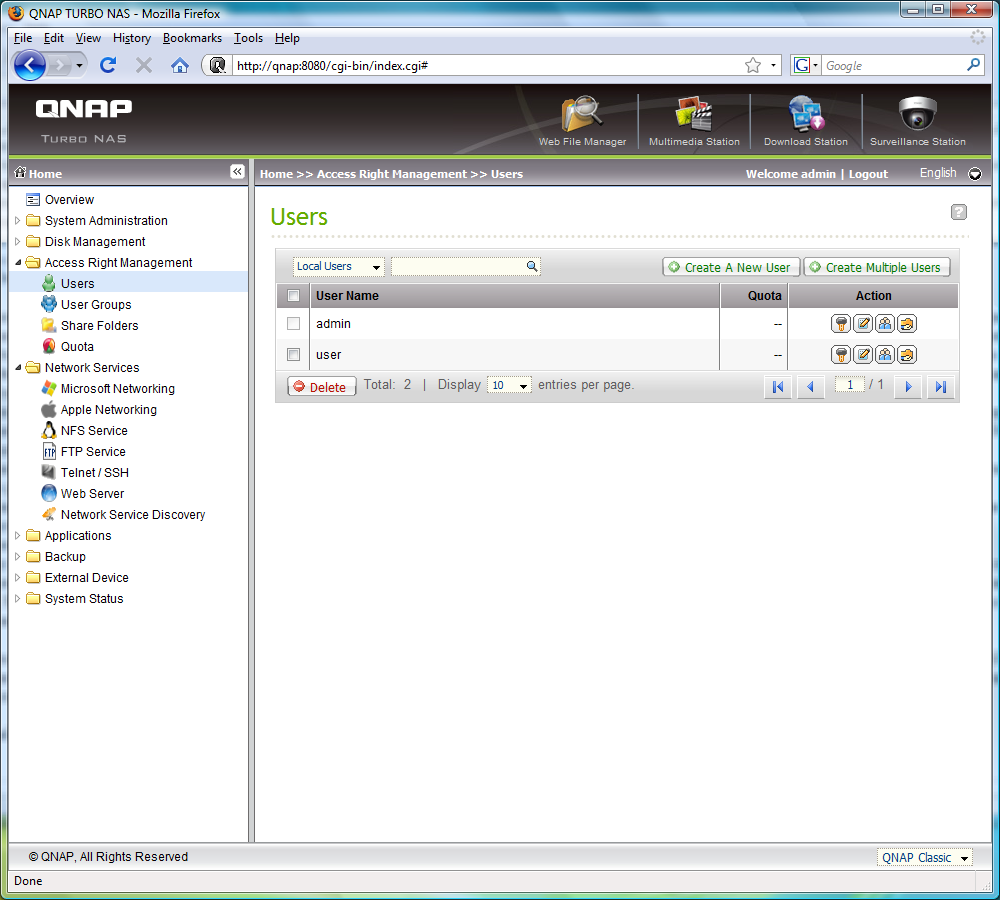Go to first page of users

pos(778,387)
